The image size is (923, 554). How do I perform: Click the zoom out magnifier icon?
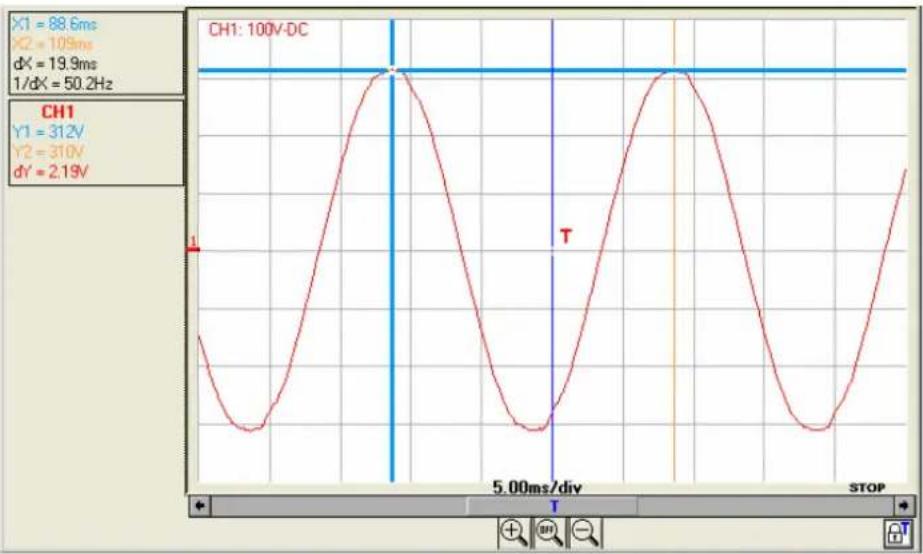(585, 532)
